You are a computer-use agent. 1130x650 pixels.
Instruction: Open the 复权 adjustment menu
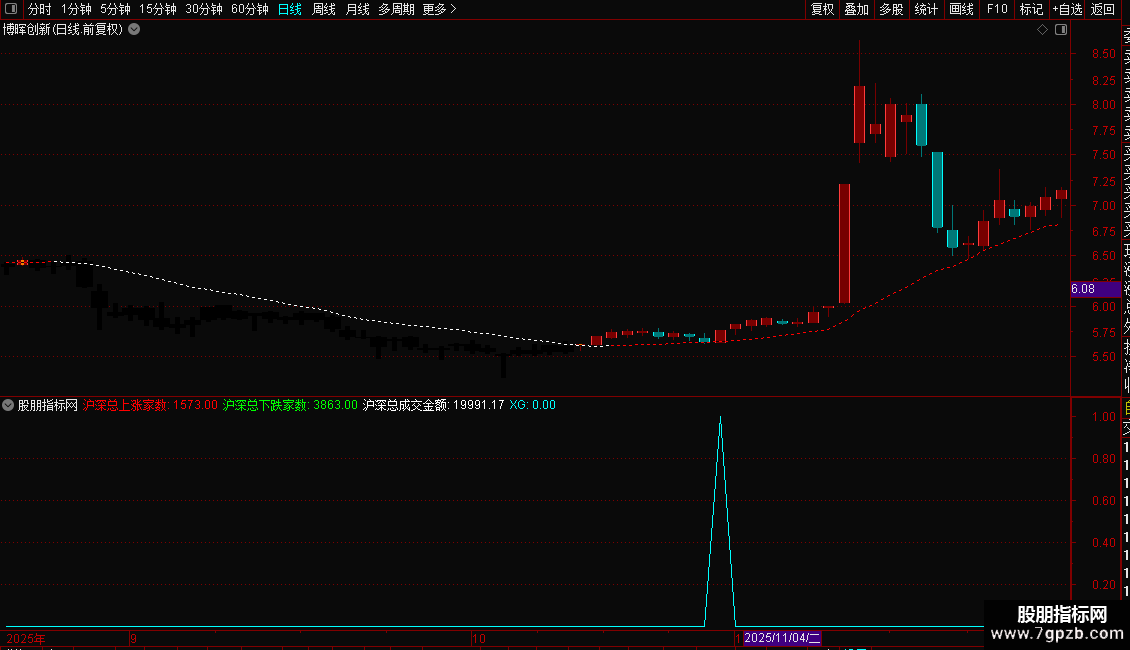[822, 9]
